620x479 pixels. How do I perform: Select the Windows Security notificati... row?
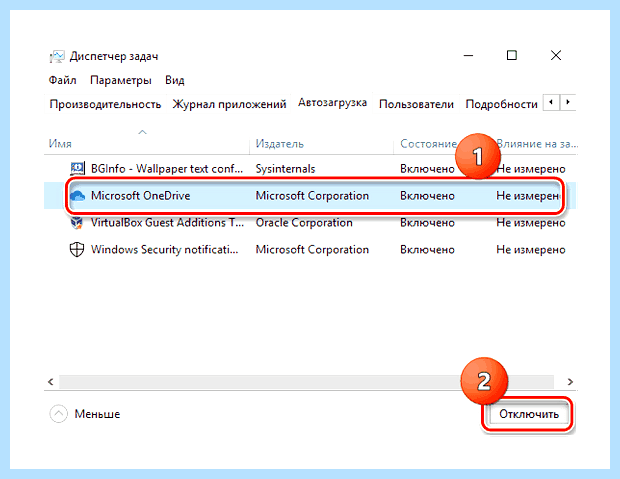click(x=311, y=250)
